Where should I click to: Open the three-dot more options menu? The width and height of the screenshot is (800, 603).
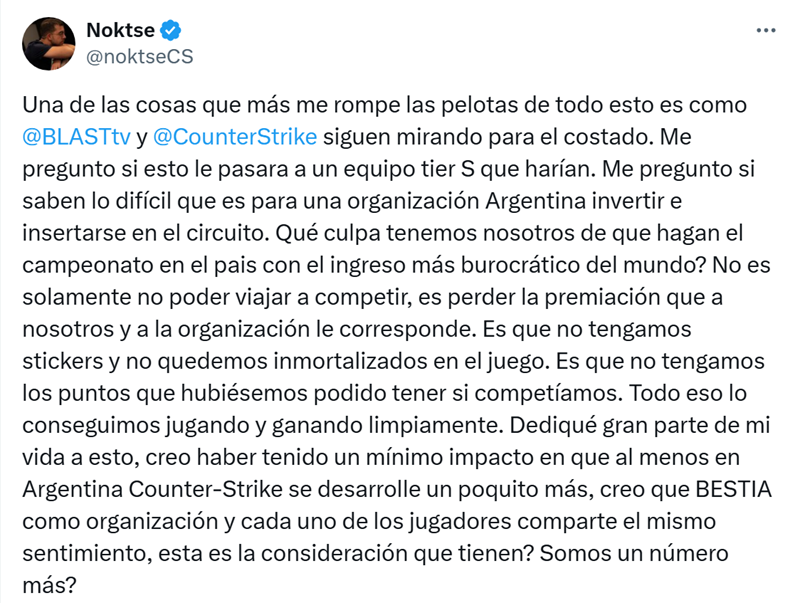[x=766, y=31]
